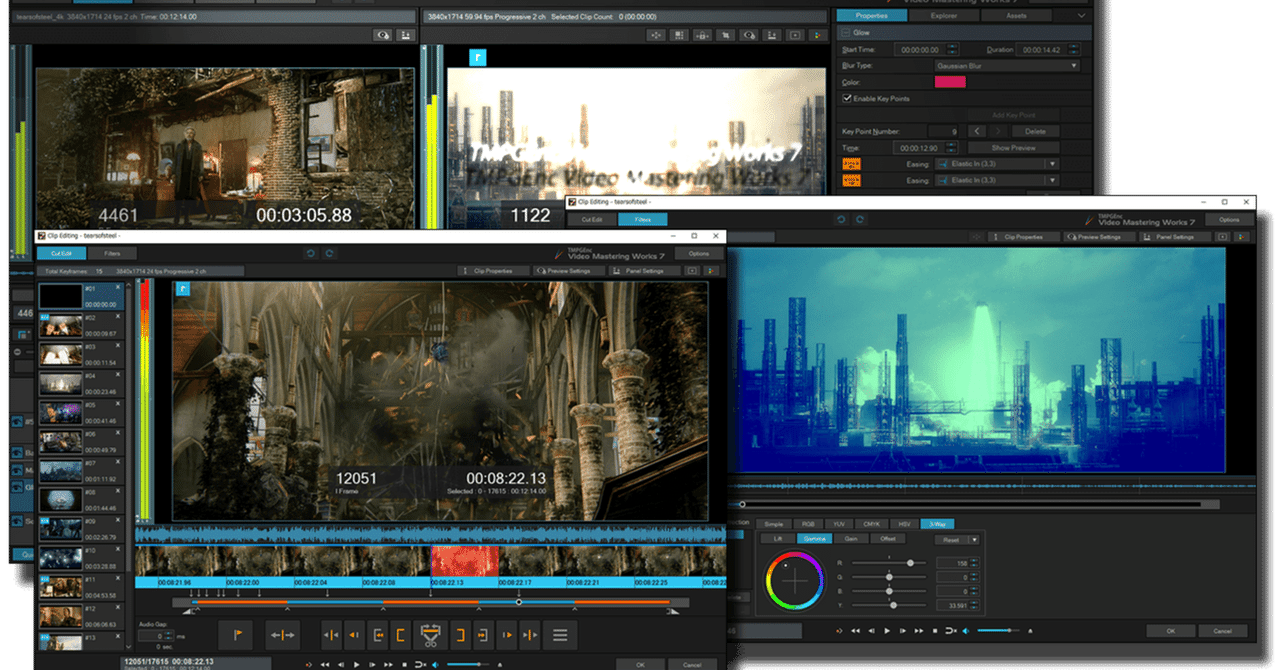This screenshot has width=1280, height=670.
Task: Toggle loop playback in Cut Edit window
Action: pyautogui.click(x=420, y=664)
